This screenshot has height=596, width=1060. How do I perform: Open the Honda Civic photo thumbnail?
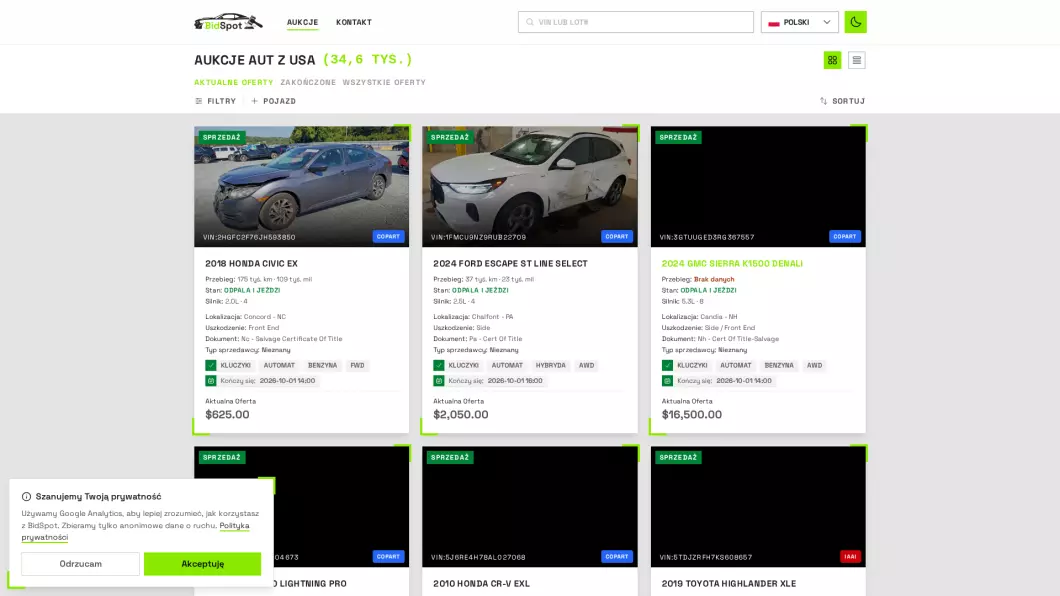pos(302,187)
